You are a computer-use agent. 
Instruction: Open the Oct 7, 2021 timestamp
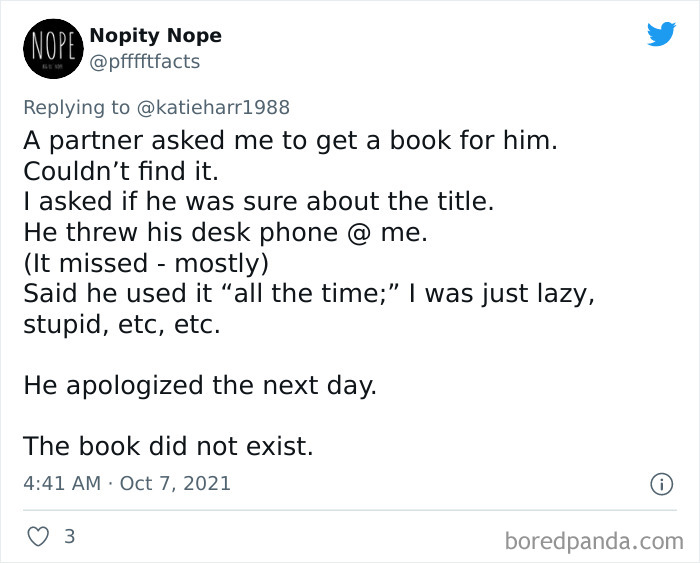tap(175, 484)
